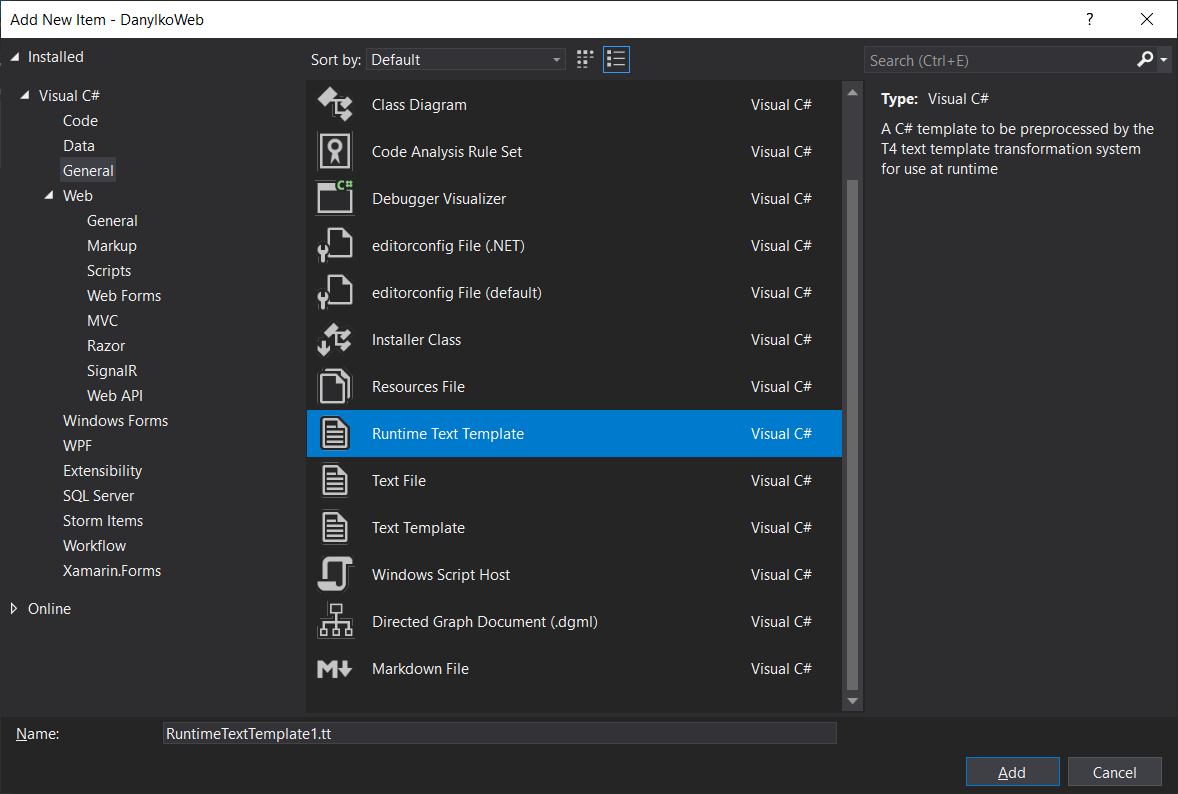This screenshot has height=794, width=1178.
Task: Open the Sort by Default dropdown
Action: (466, 59)
